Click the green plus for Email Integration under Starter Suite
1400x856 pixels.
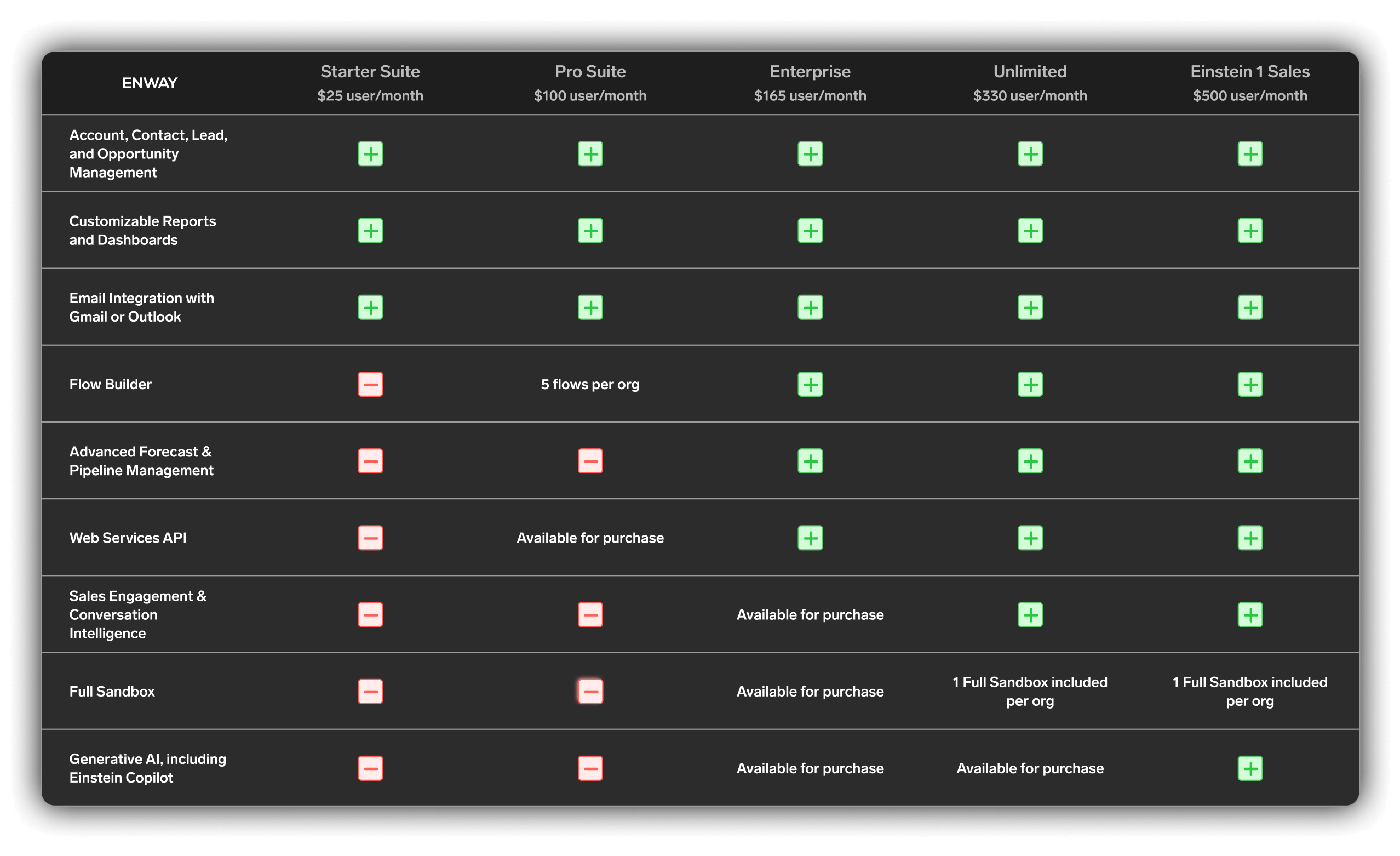pyautogui.click(x=370, y=307)
